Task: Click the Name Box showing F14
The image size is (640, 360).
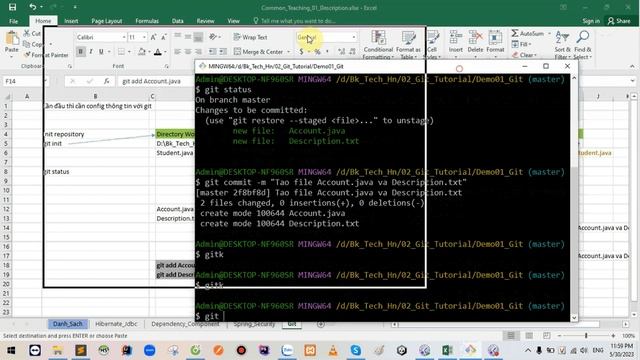Action: (x=24, y=81)
